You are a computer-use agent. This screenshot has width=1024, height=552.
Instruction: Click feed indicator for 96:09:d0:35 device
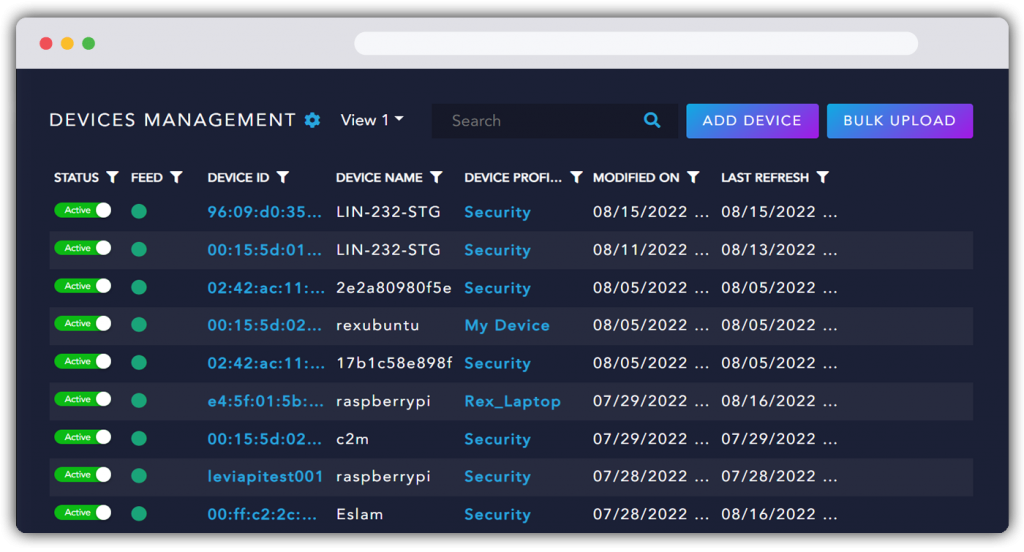138,212
